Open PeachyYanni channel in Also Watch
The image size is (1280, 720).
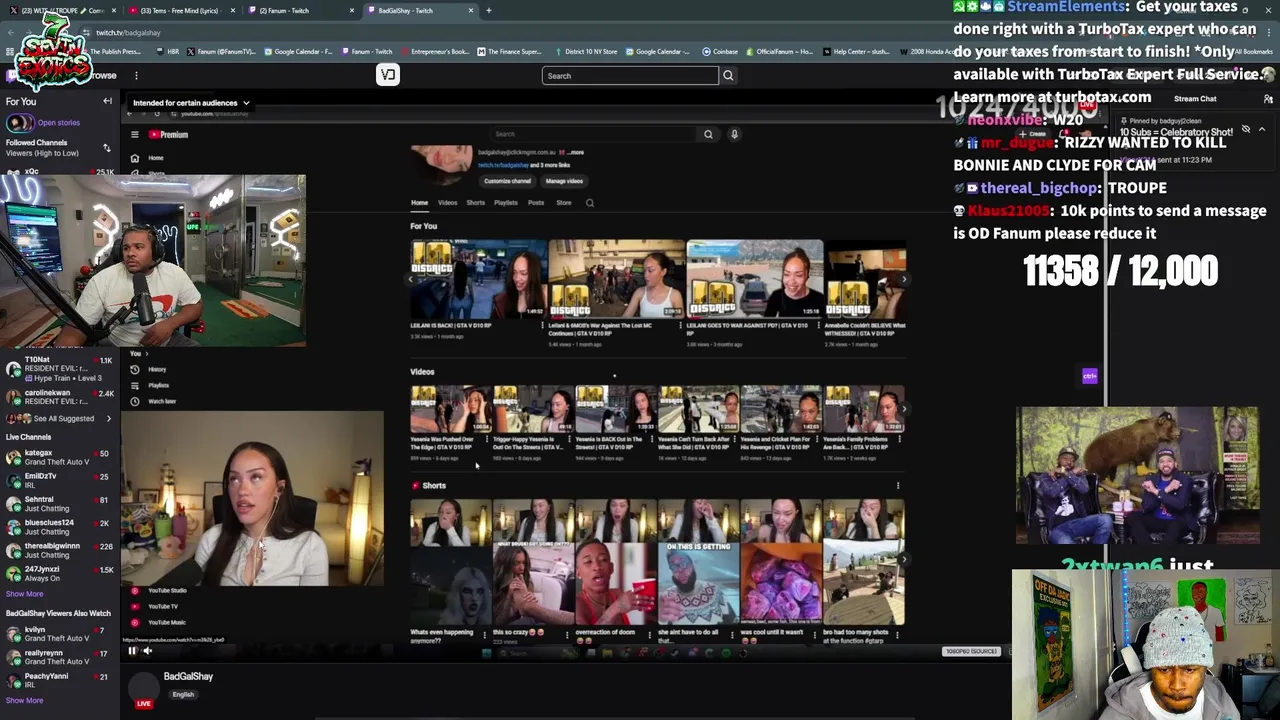tap(60, 680)
